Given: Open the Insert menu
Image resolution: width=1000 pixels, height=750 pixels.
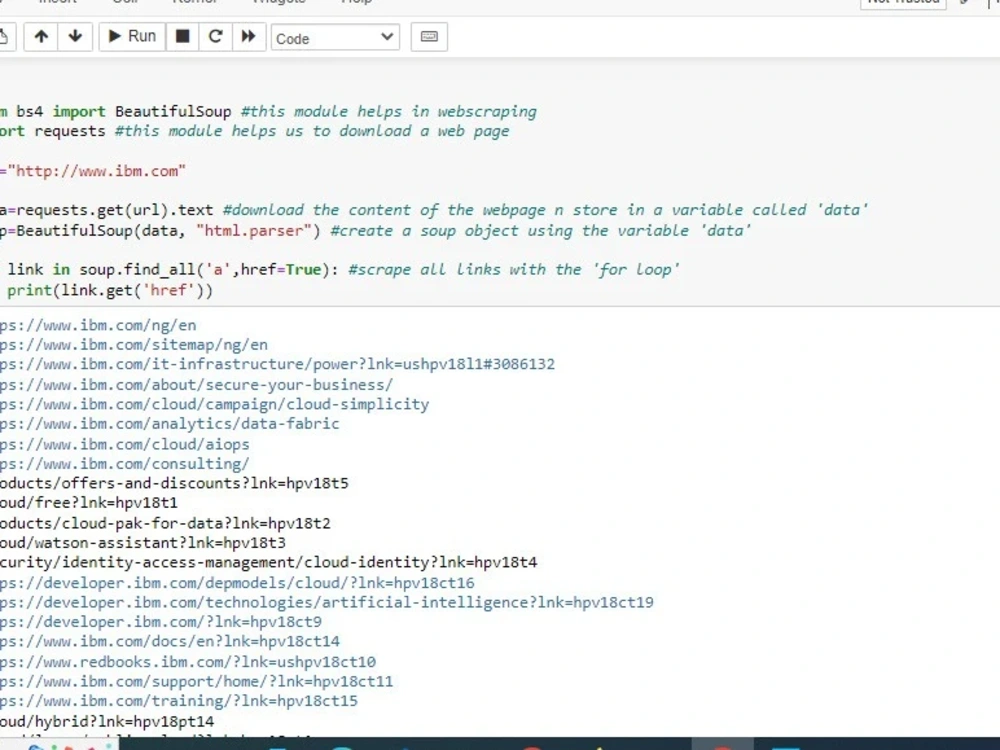Looking at the screenshot, I should [57, 2].
